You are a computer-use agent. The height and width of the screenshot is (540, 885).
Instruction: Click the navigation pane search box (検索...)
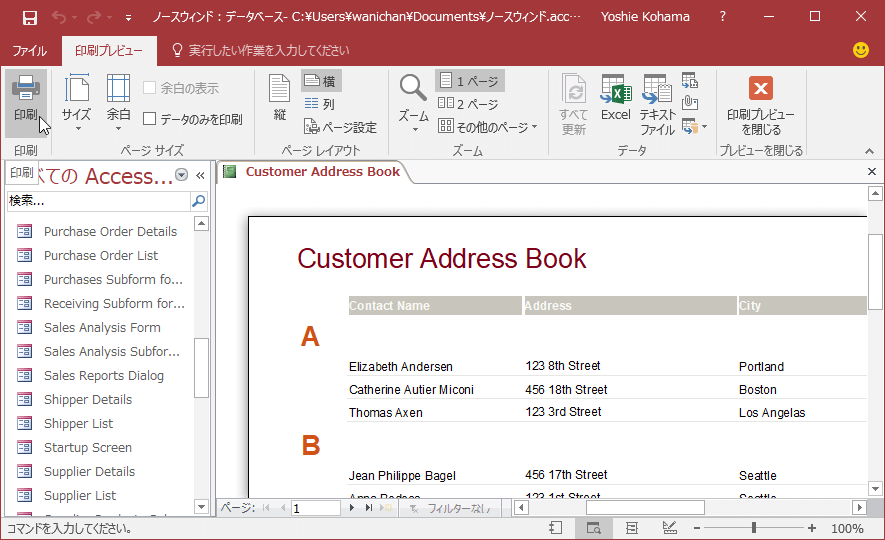(x=97, y=201)
